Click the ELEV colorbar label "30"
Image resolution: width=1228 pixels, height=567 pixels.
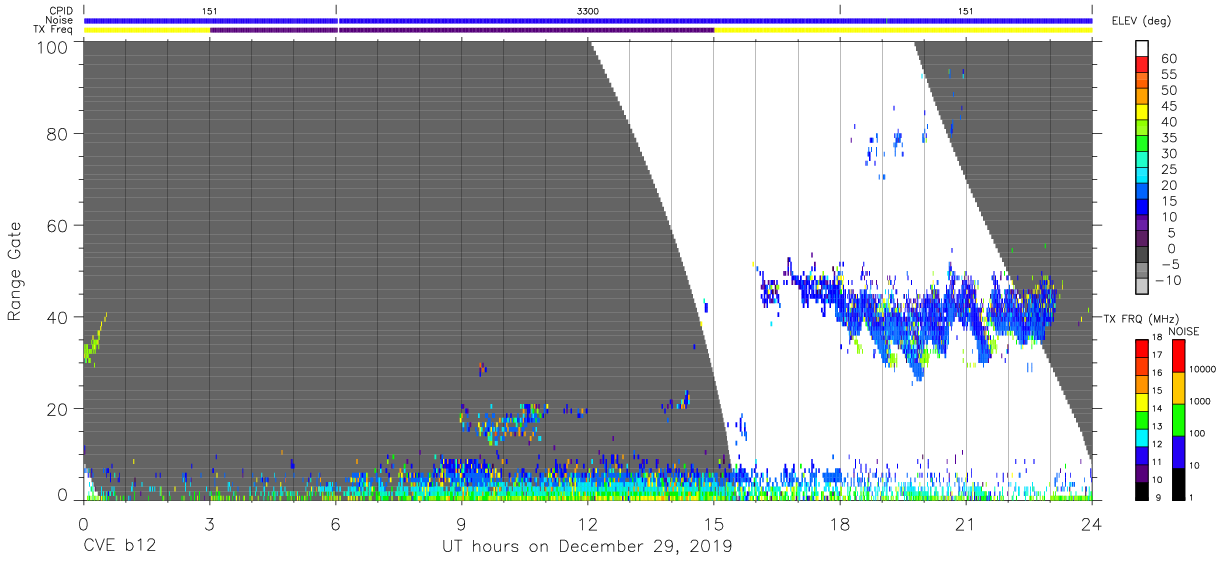pos(1171,153)
